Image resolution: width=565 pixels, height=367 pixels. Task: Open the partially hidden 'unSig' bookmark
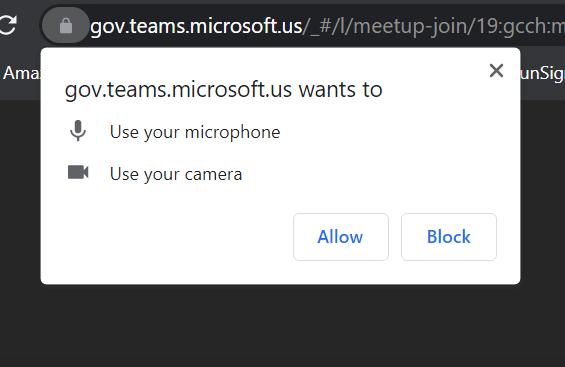[543, 73]
